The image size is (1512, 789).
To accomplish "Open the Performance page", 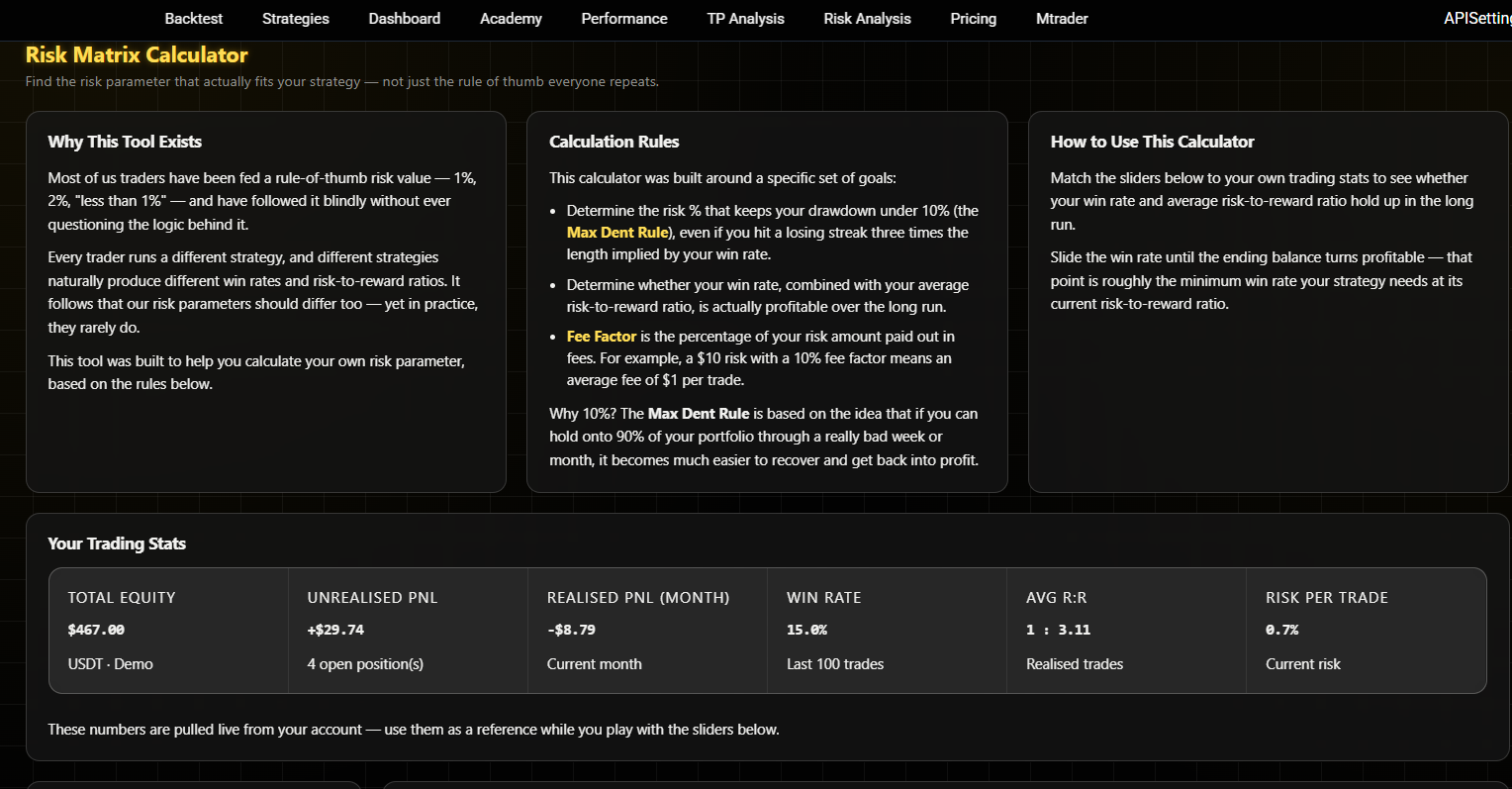I will (x=624, y=19).
